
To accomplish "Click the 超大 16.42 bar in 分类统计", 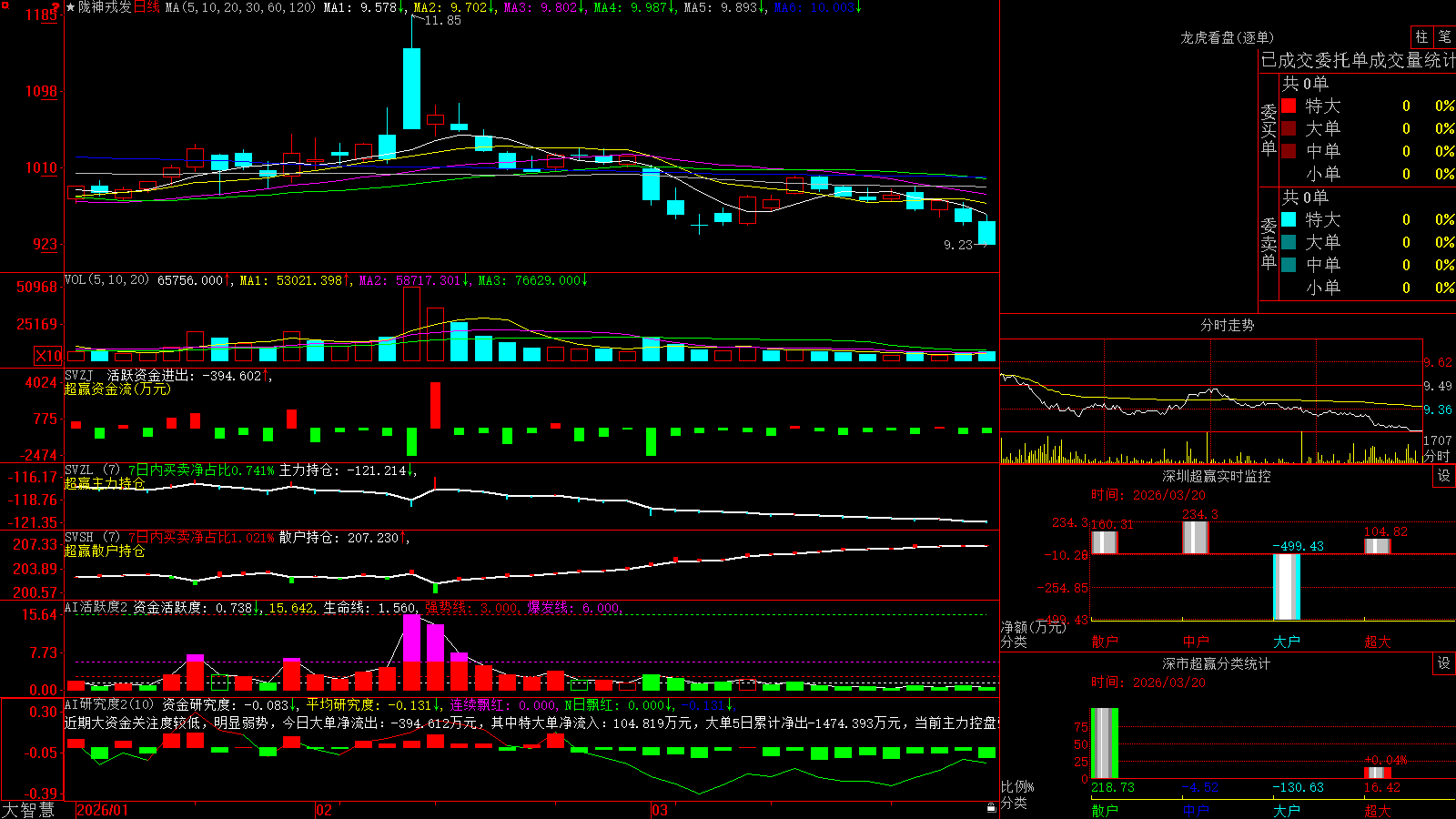I will coord(1377,773).
